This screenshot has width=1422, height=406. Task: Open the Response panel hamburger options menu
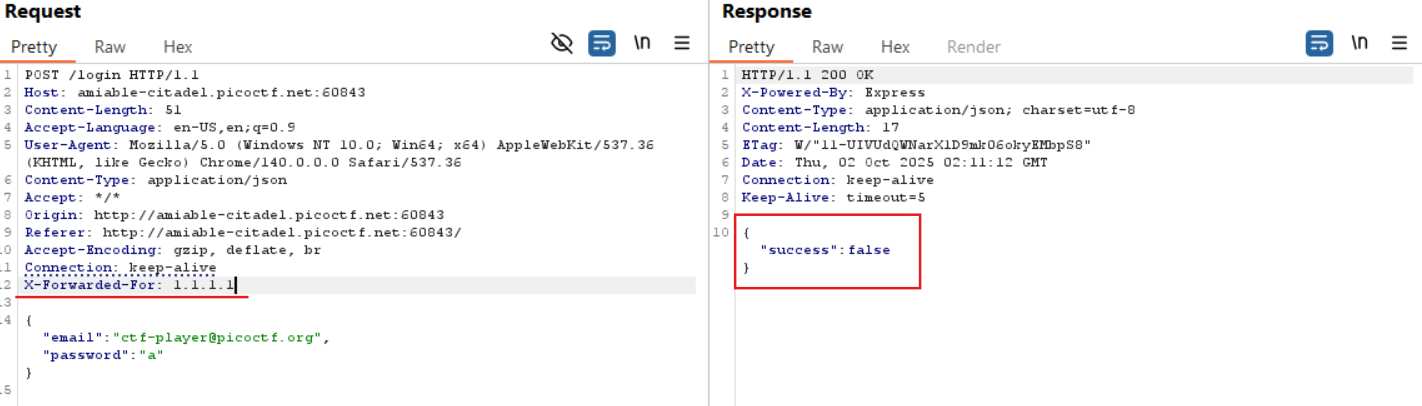[1399, 43]
